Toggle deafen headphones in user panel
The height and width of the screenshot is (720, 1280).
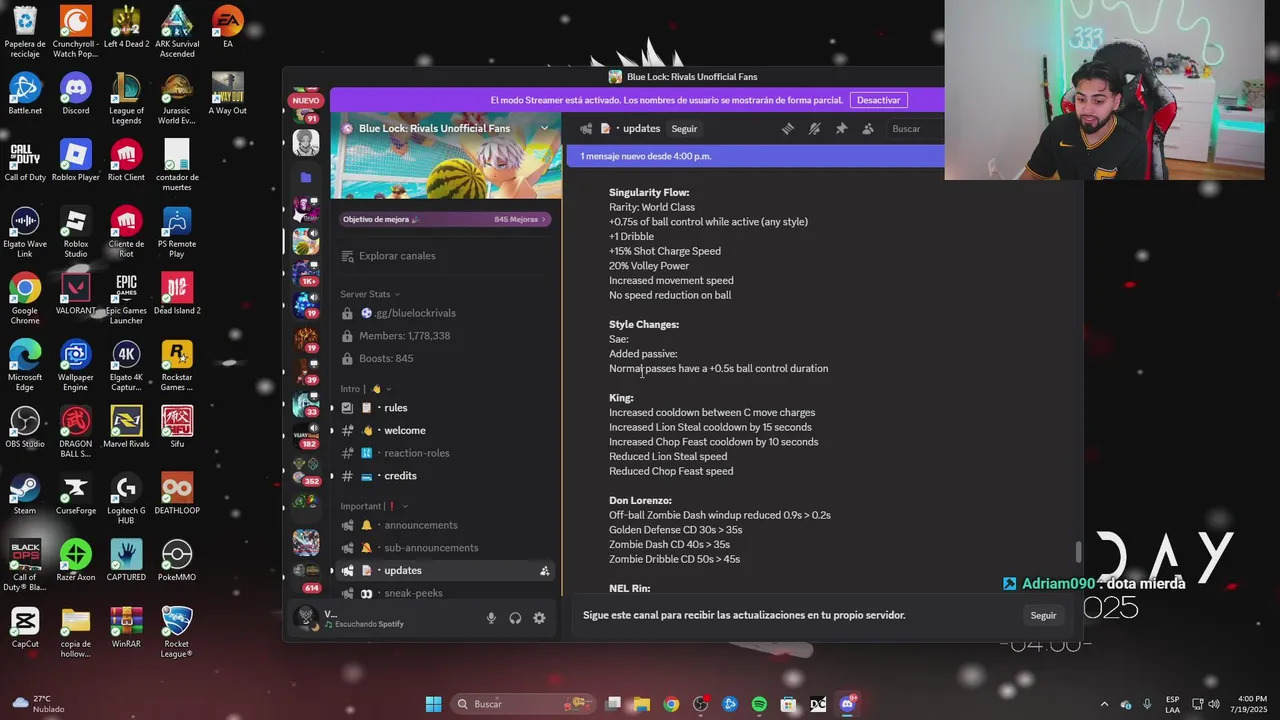(x=515, y=618)
